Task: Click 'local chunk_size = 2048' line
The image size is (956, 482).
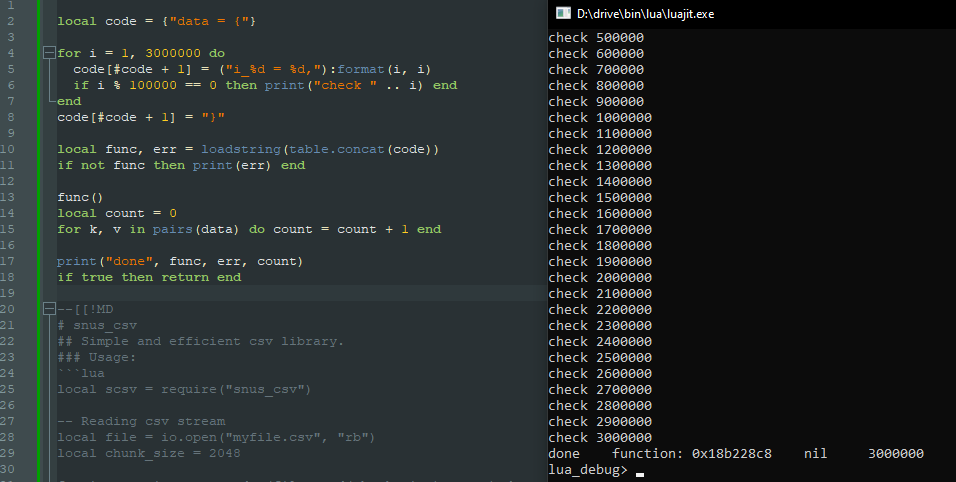Action: [x=149, y=453]
